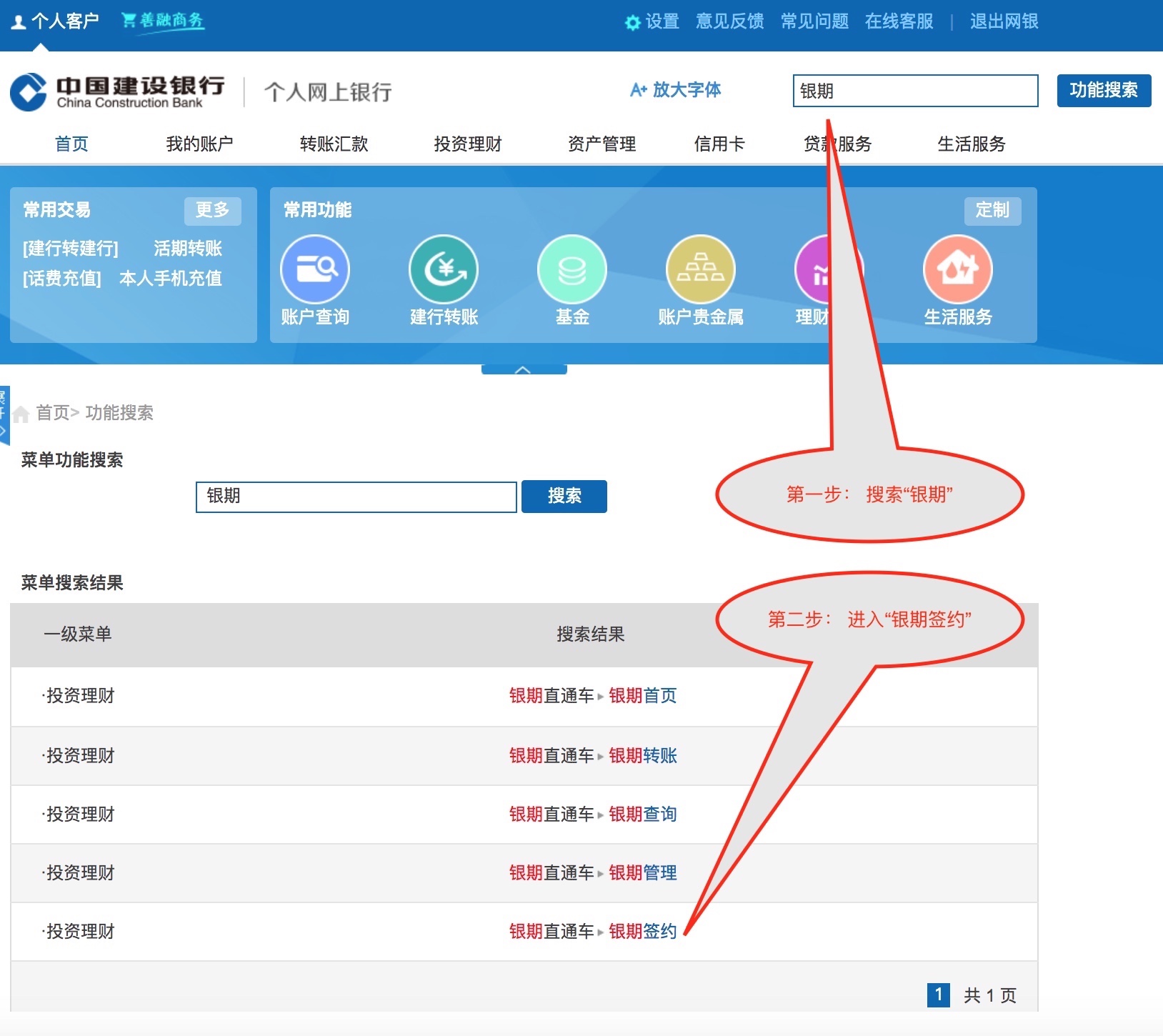The height and width of the screenshot is (1036, 1163).
Task: Collapse the quick functions panel chevron
Action: click(x=524, y=369)
